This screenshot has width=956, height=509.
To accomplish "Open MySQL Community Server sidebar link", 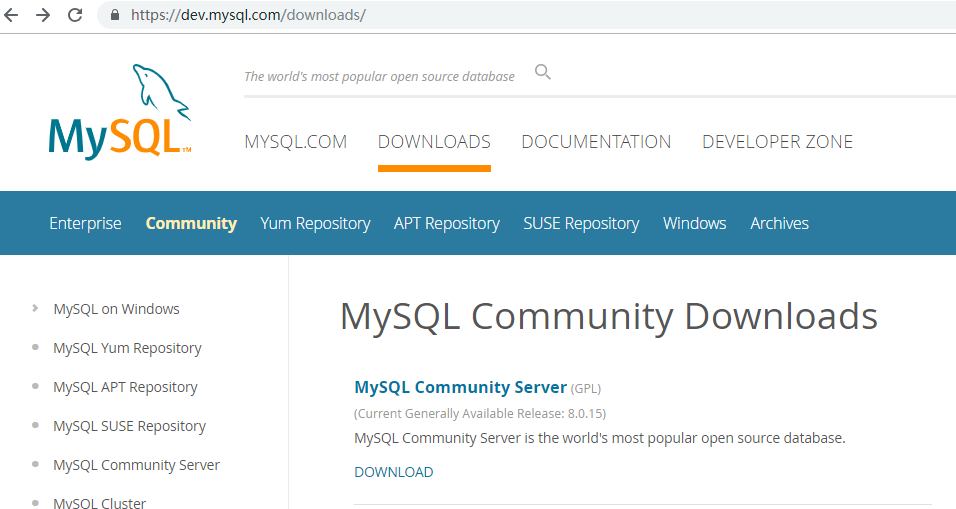I will coord(137,465).
